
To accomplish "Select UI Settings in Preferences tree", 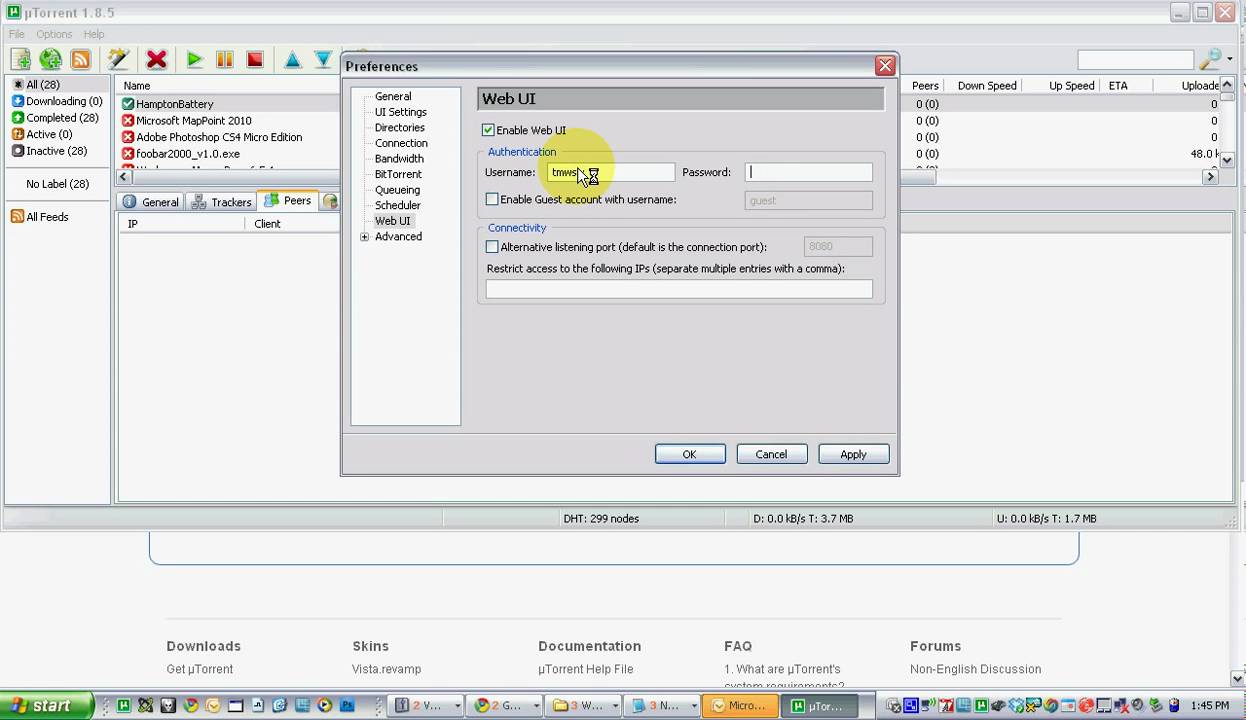I will 401,112.
